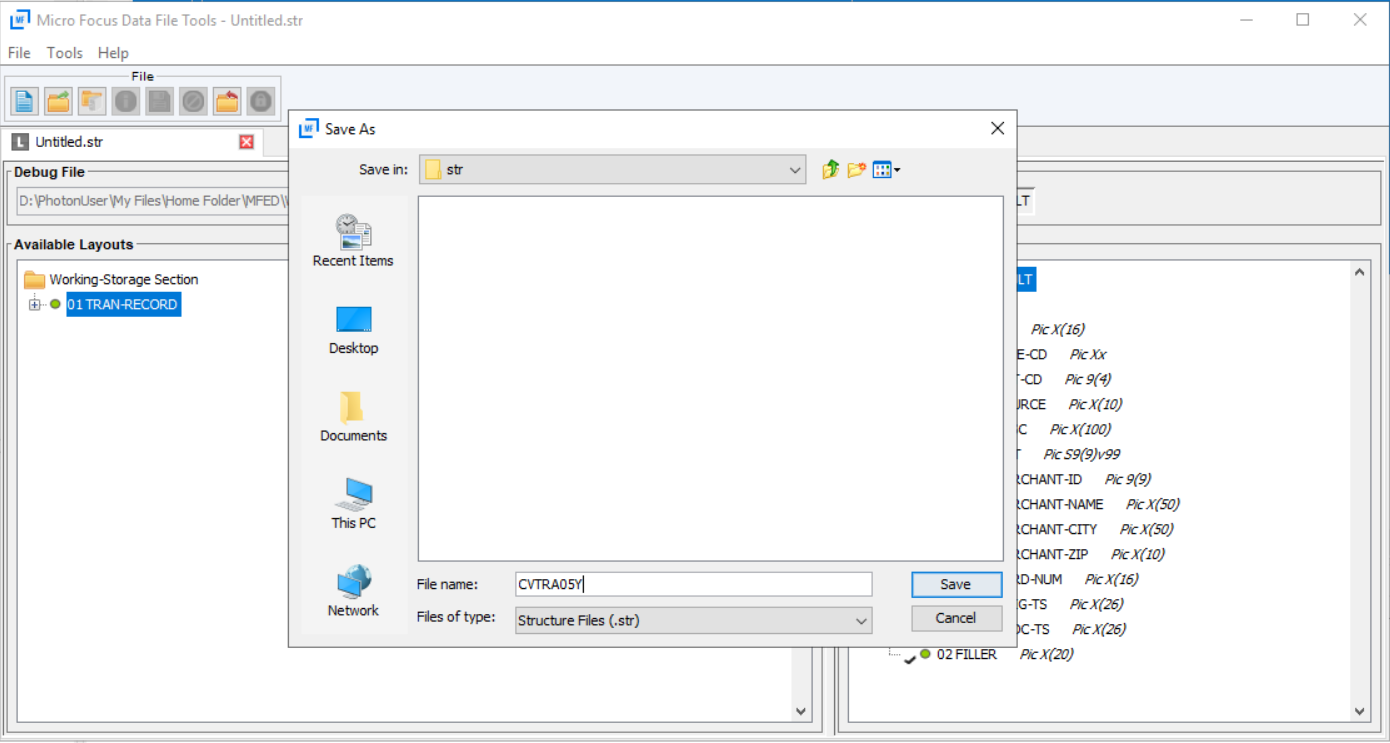The image size is (1390, 743).
Task: Open the Save in folder dropdown
Action: (795, 169)
